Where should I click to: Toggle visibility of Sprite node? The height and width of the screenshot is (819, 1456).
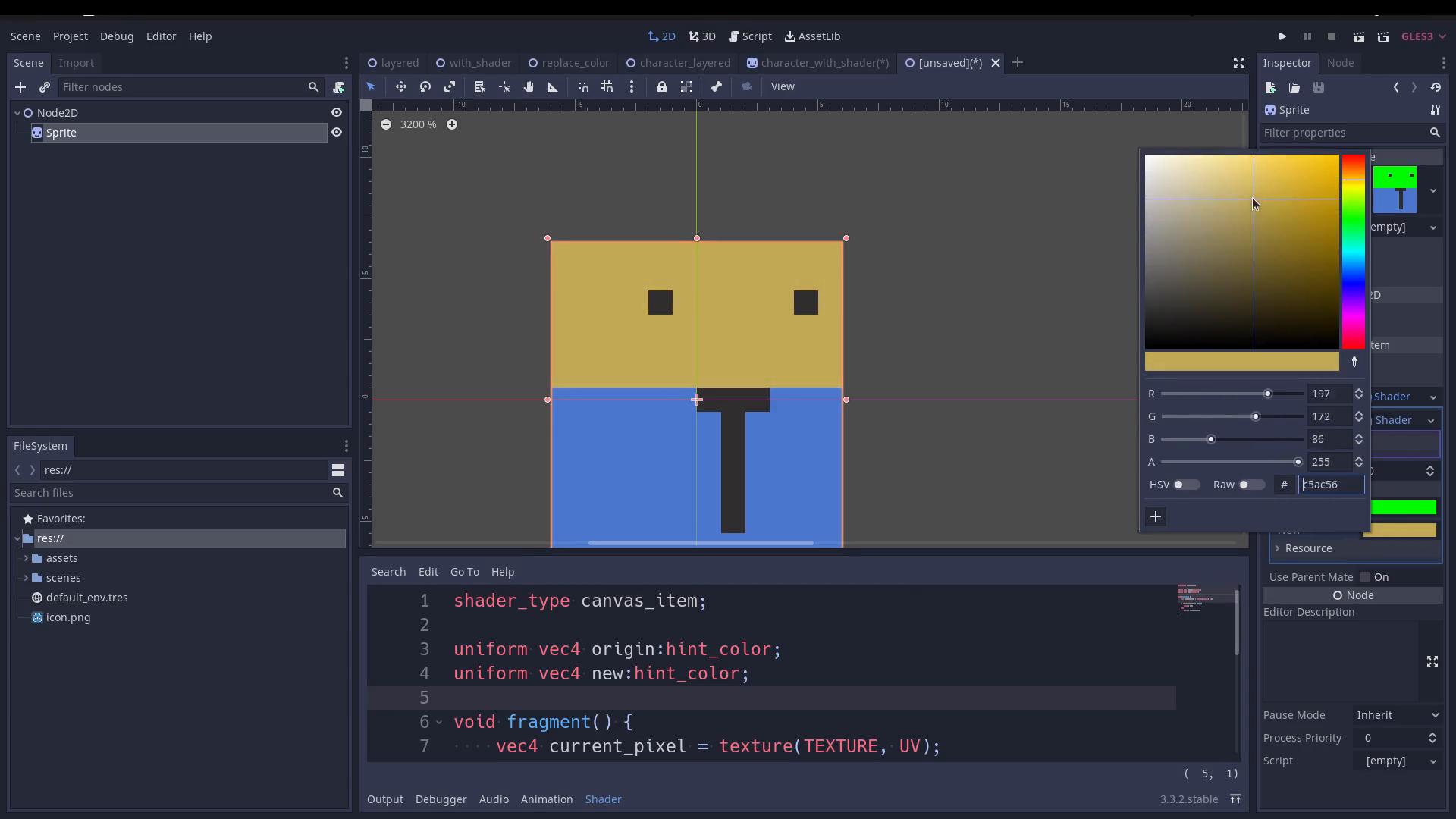pos(337,133)
